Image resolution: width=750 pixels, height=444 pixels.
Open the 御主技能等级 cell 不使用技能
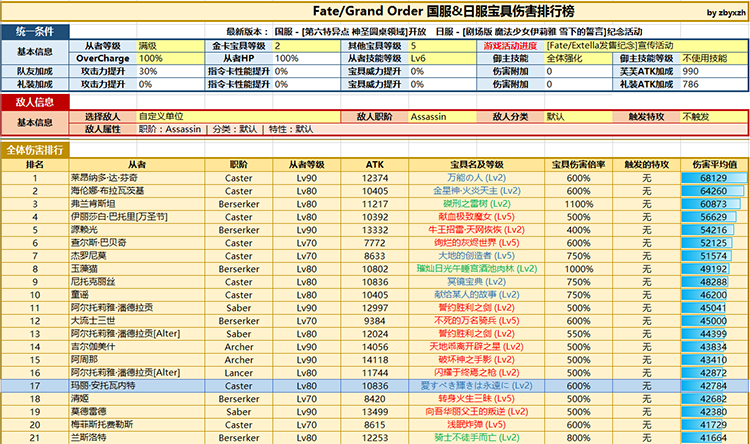pyautogui.click(x=714, y=58)
